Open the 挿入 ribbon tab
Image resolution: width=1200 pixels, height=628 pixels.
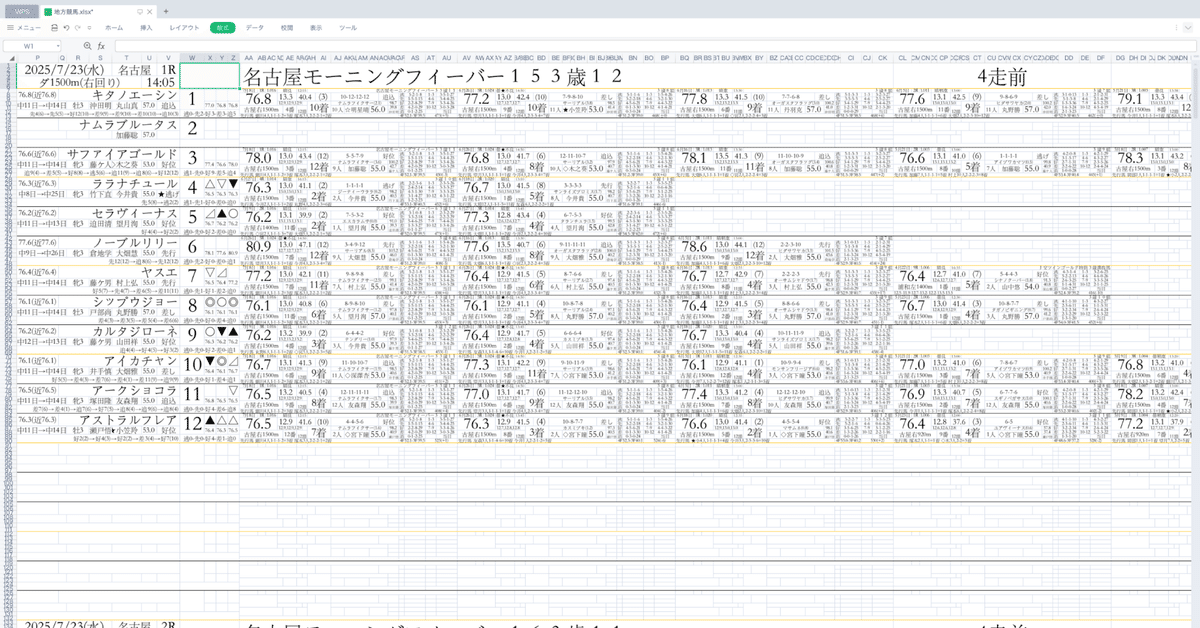click(x=146, y=28)
